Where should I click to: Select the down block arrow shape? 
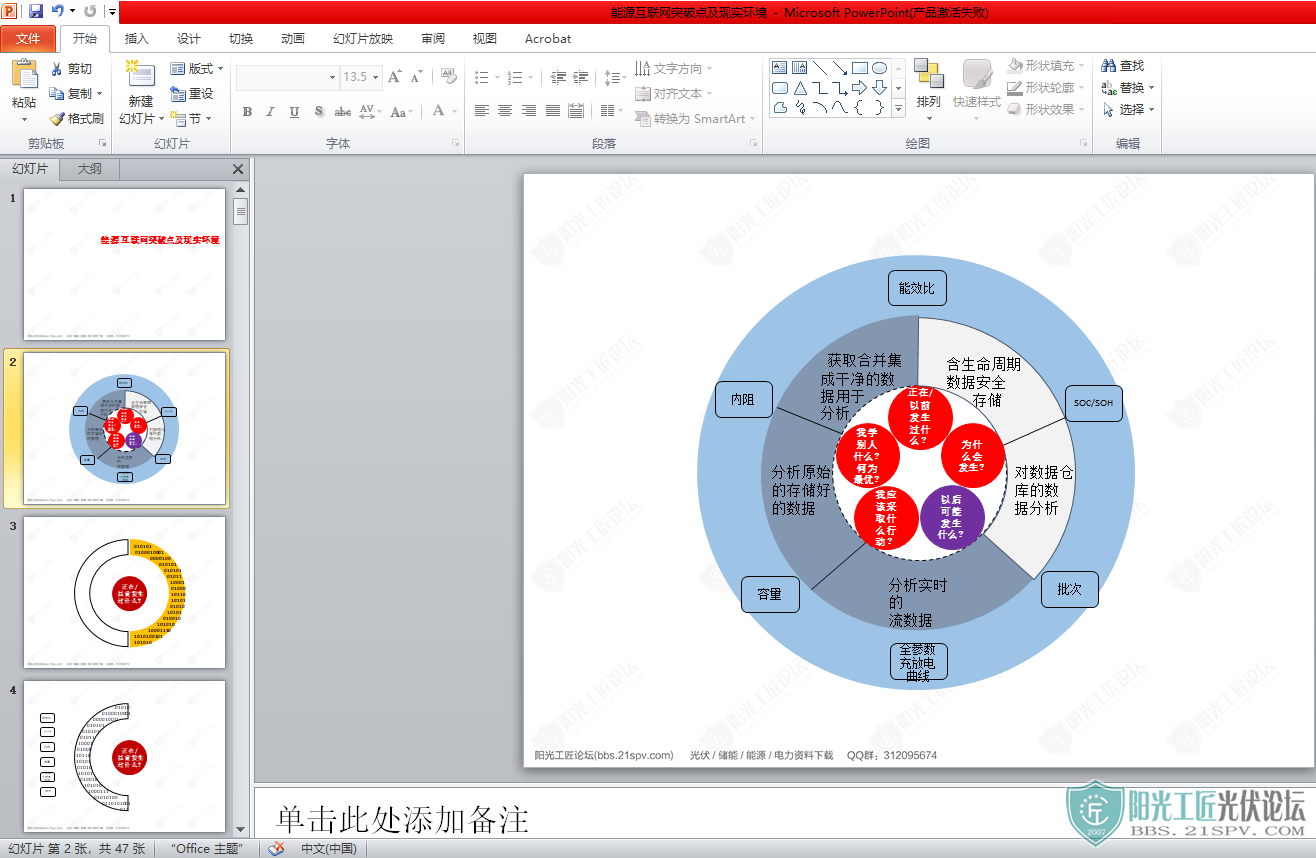pyautogui.click(x=879, y=88)
